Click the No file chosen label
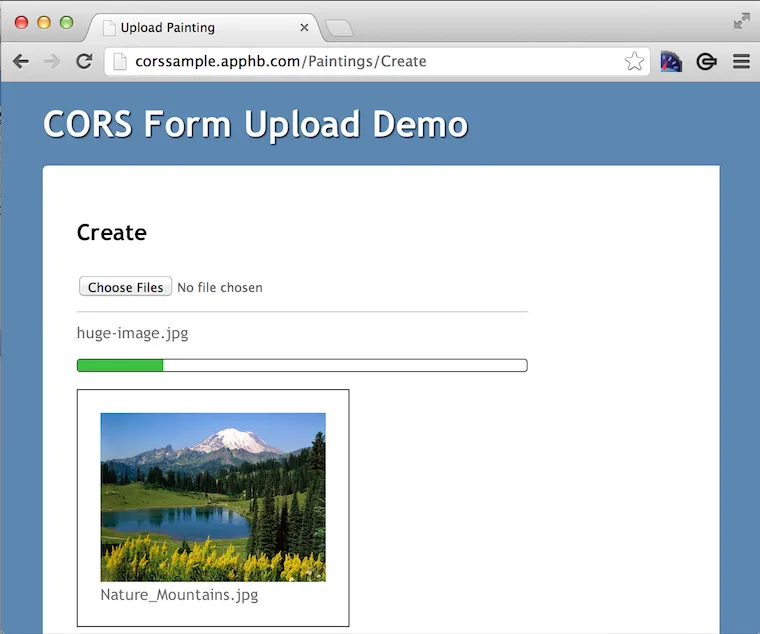760x634 pixels. 220,287
